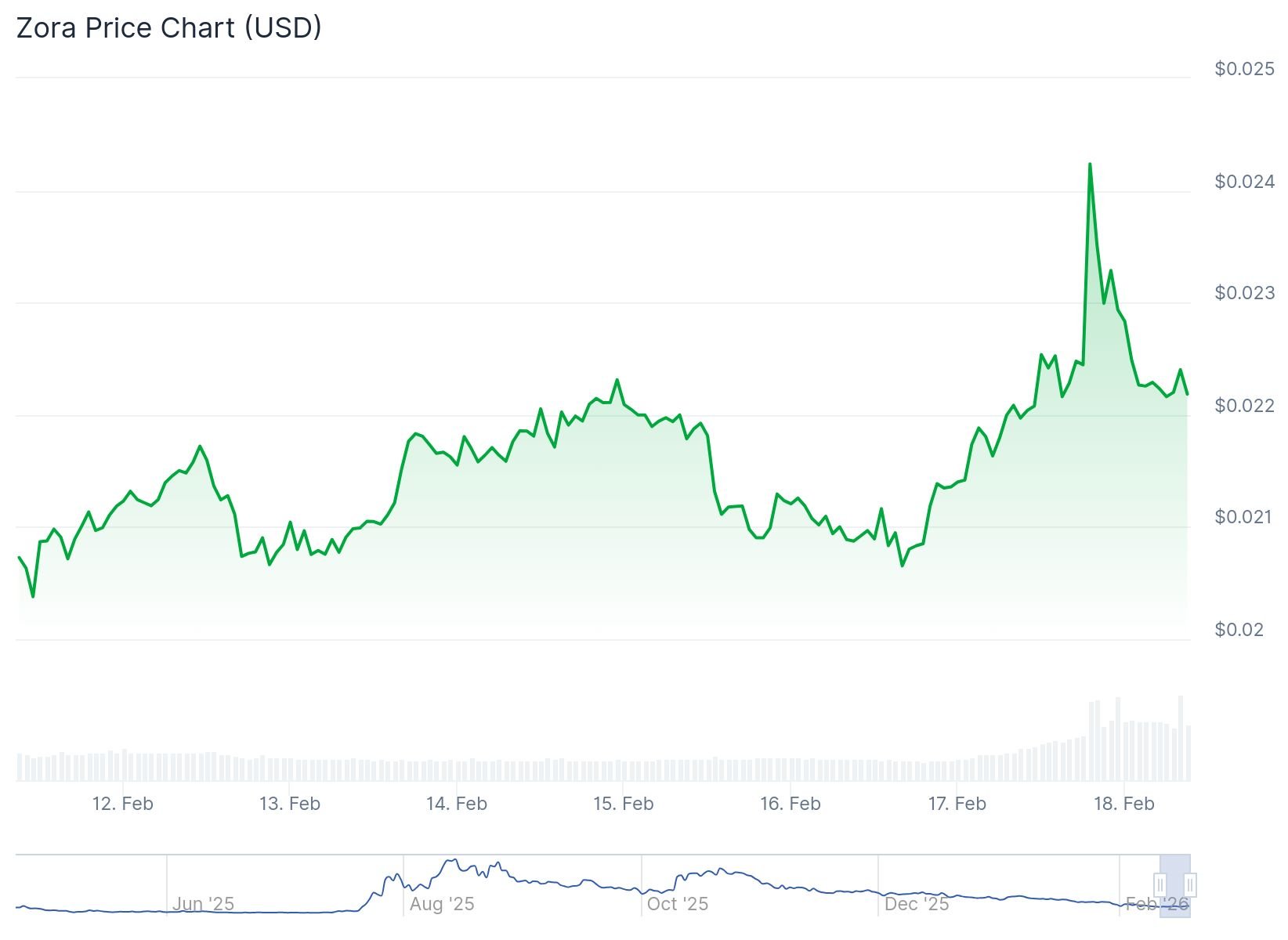1288x940 pixels.
Task: Click the 17. Feb date label
Action: (x=957, y=804)
